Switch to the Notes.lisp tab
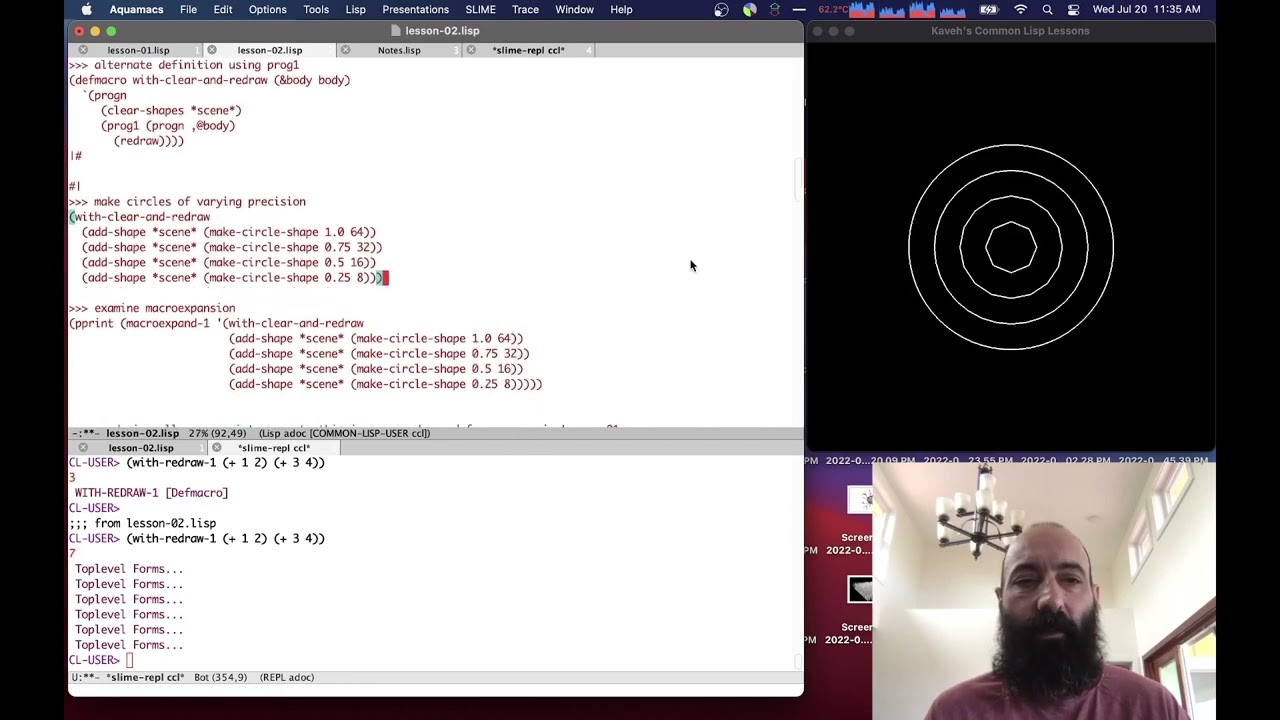 399,50
